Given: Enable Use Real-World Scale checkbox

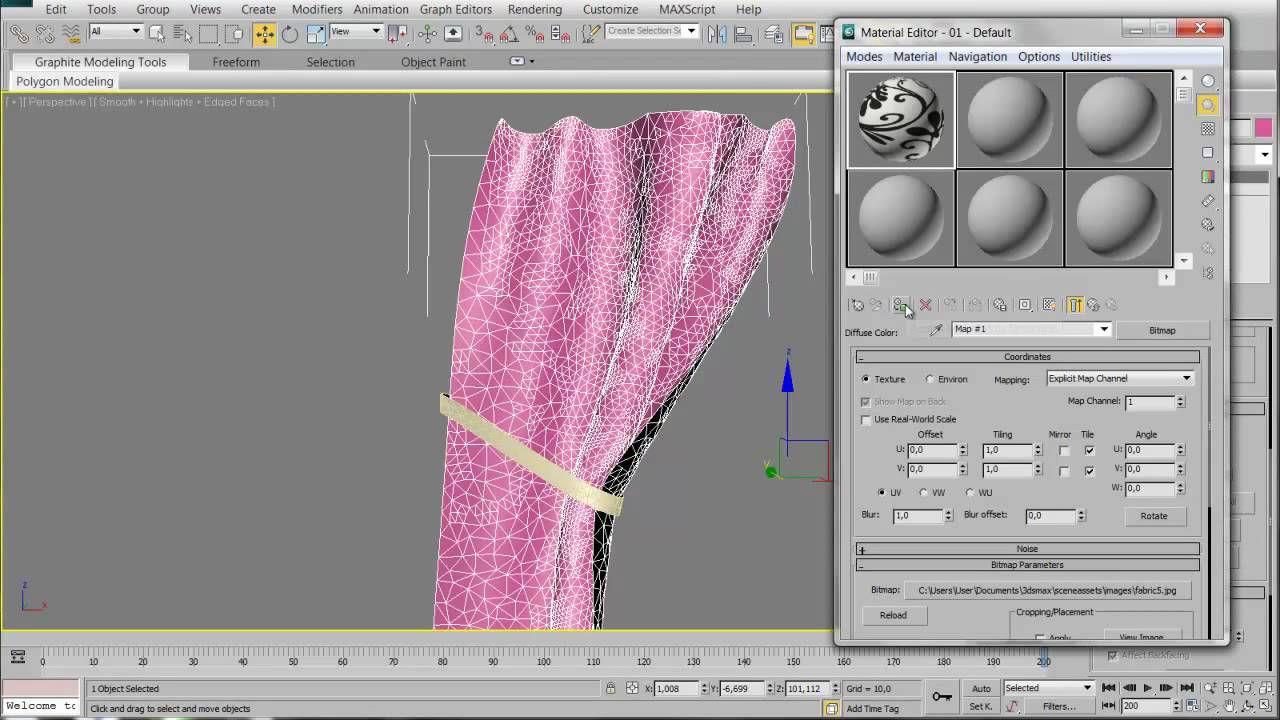Looking at the screenshot, I should click(x=866, y=419).
